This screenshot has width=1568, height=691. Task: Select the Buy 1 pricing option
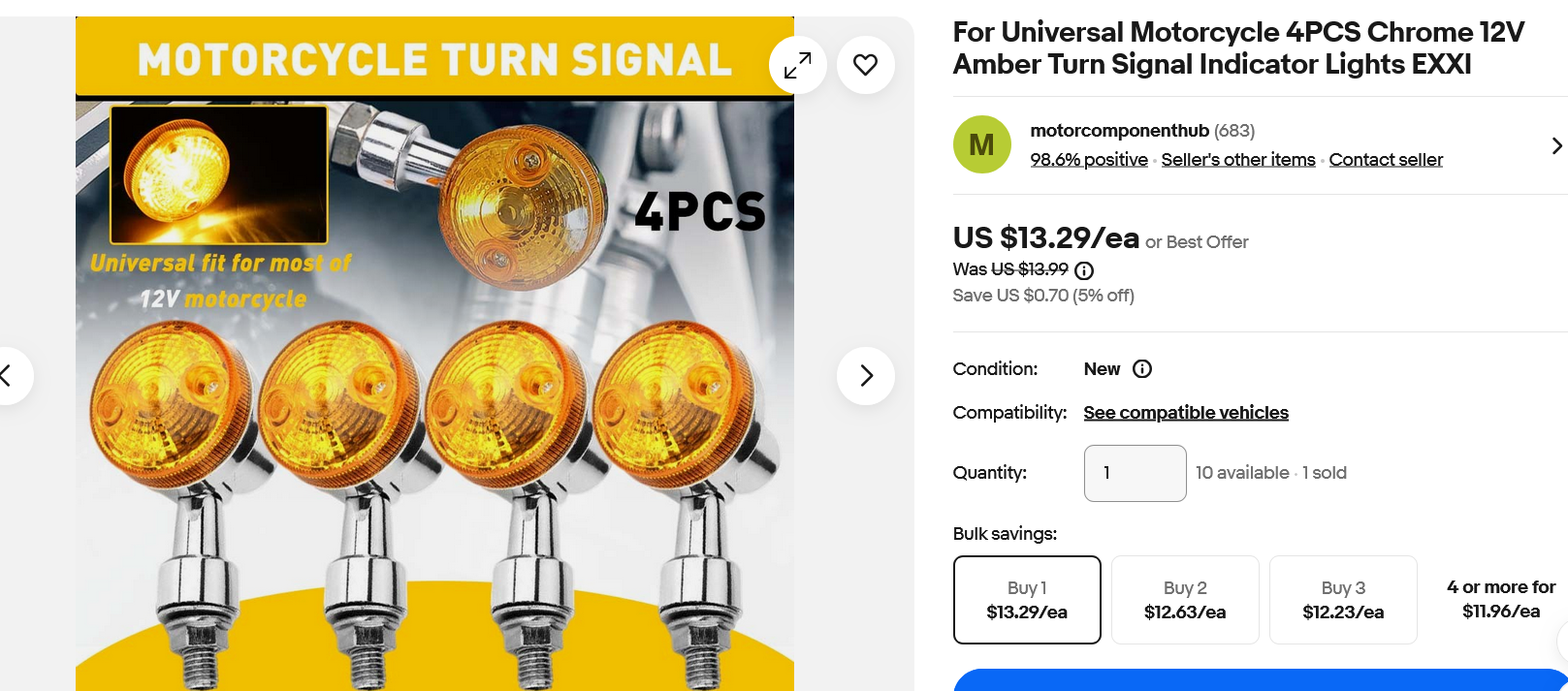click(x=1027, y=599)
